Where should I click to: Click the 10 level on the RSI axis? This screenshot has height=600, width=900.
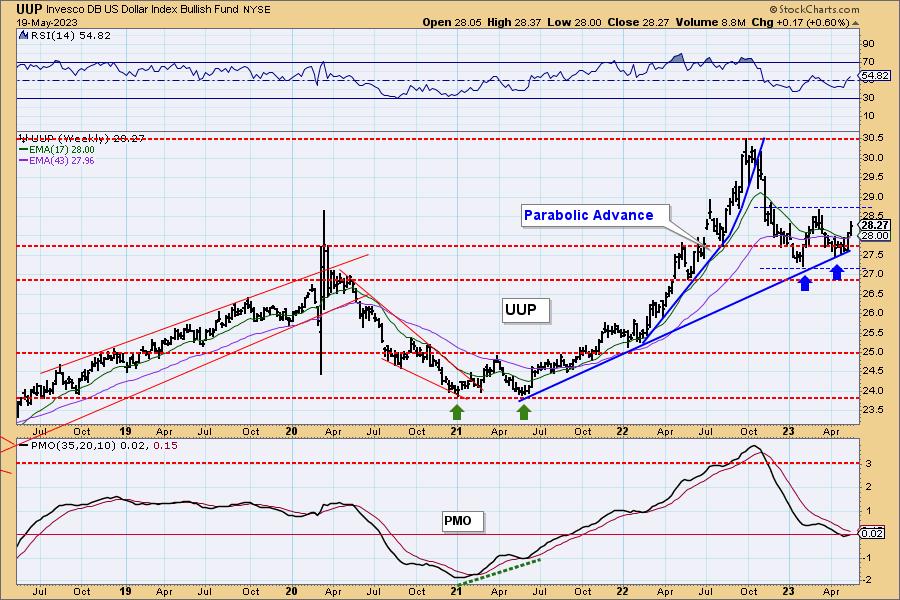868,116
